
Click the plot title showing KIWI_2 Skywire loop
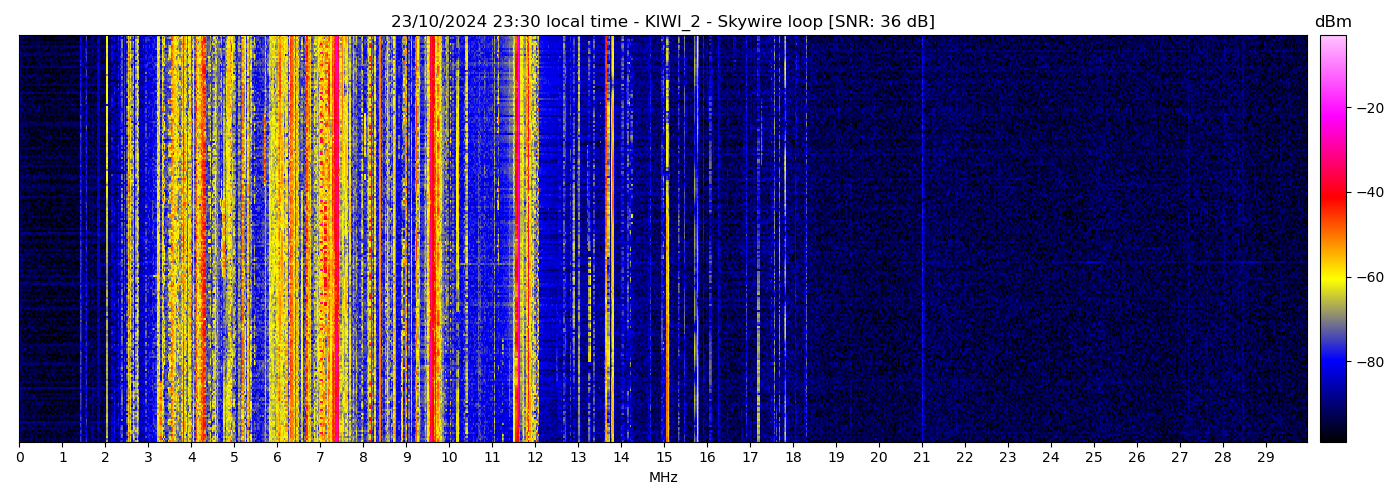(x=662, y=22)
